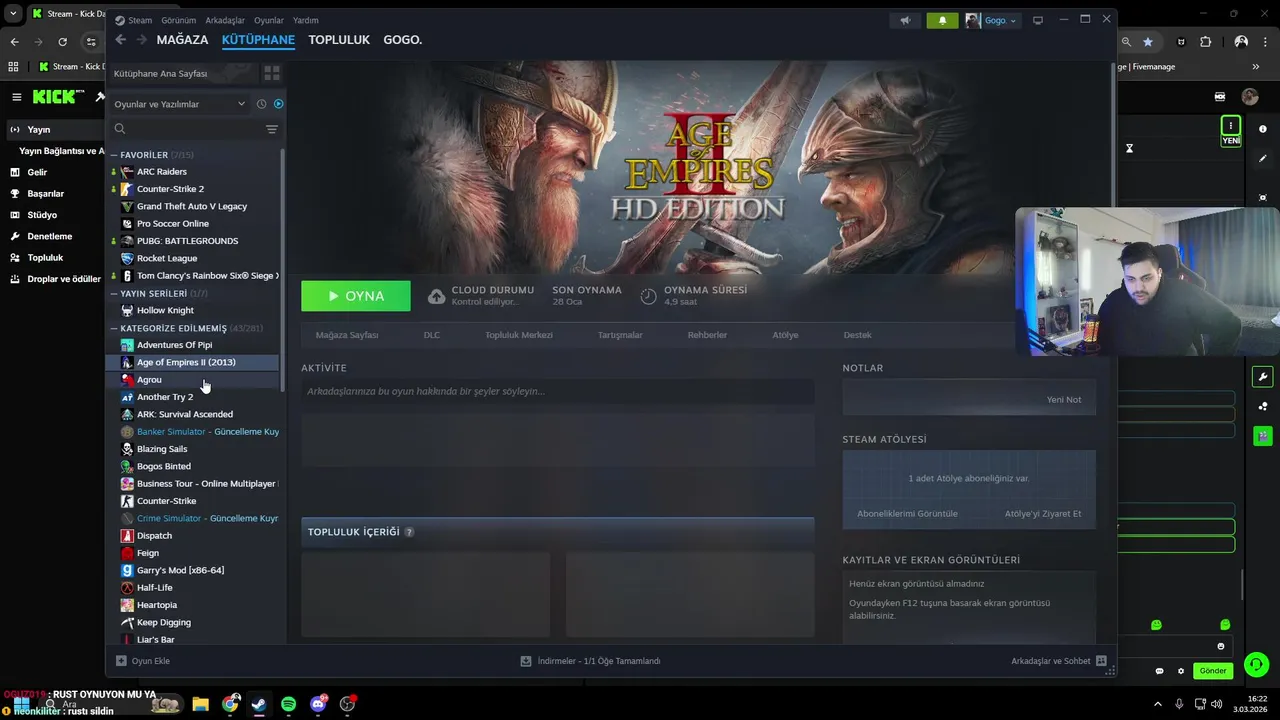Image resolution: width=1280 pixels, height=720 pixels.
Task: Open Friends and Chat icon in footer
Action: [1101, 661]
